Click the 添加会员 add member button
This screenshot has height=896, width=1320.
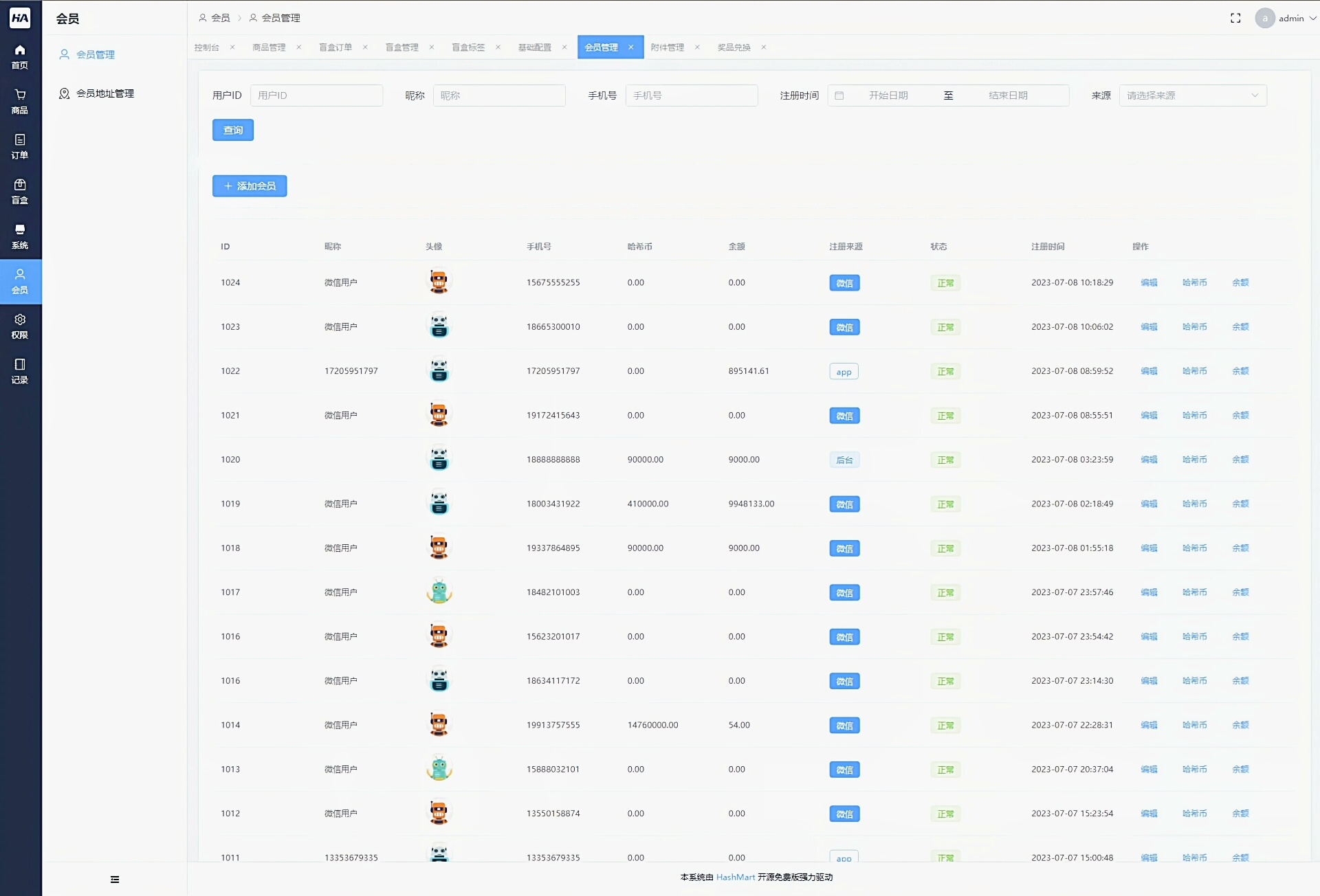[250, 186]
